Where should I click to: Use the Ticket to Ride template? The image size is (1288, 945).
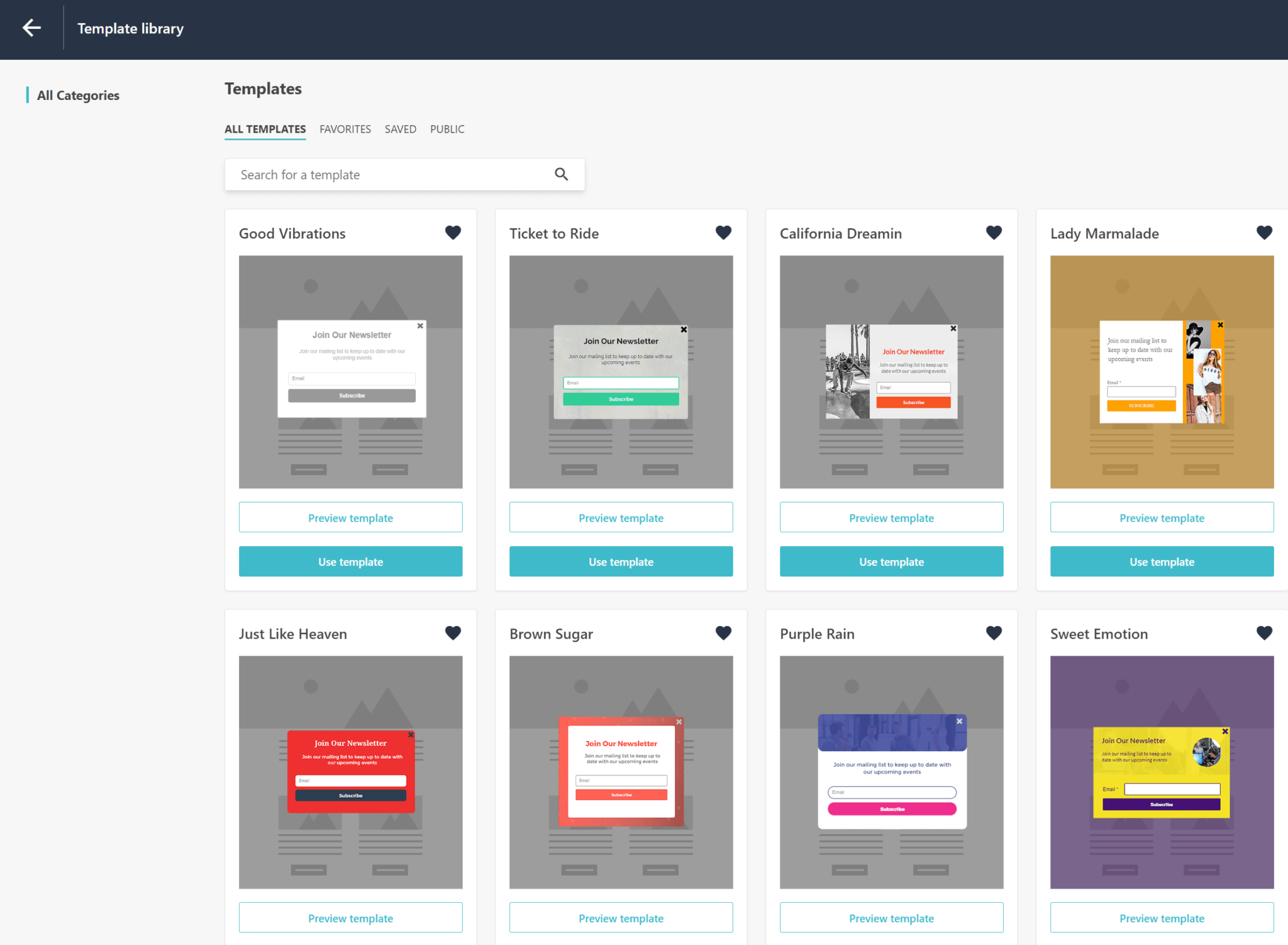621,561
